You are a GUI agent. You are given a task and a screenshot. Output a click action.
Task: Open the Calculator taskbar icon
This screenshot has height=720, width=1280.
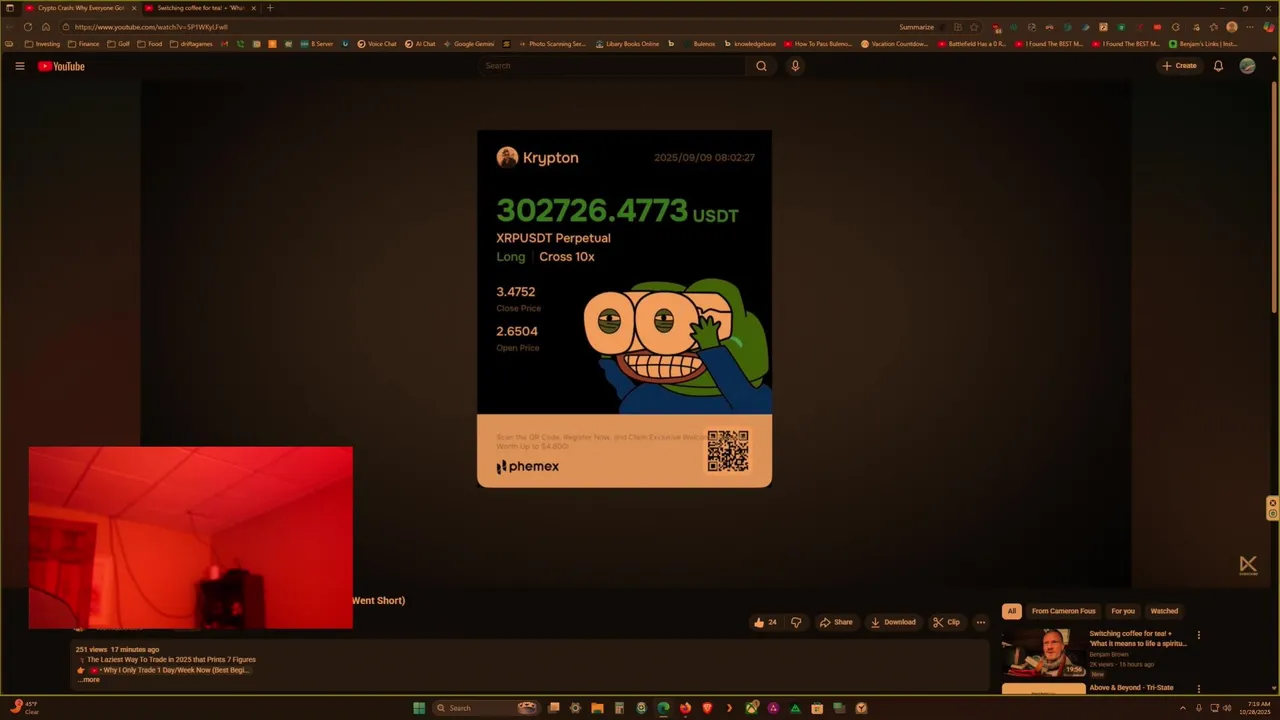(x=619, y=708)
